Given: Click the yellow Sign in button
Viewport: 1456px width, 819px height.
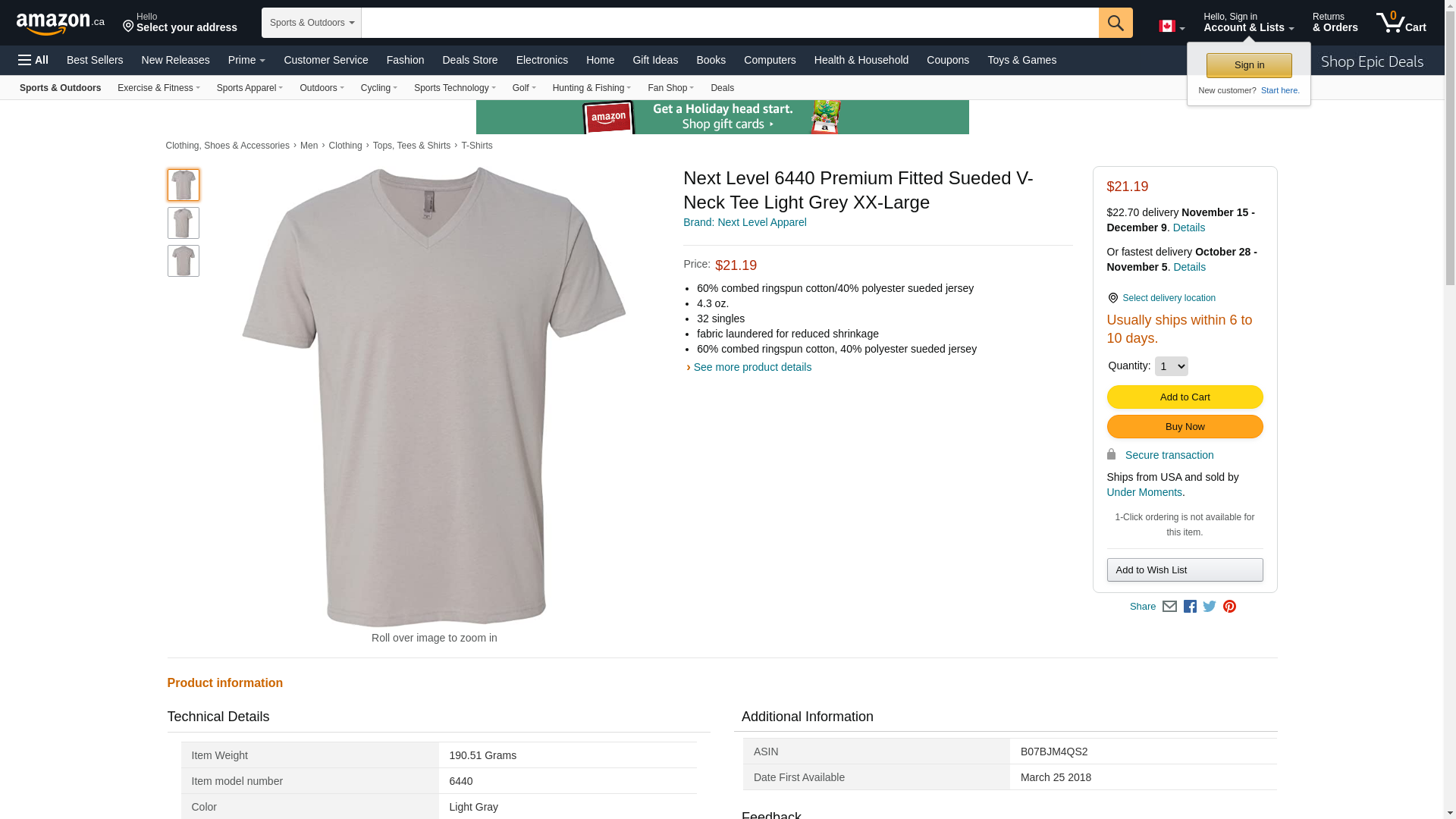Looking at the screenshot, I should click(1249, 65).
